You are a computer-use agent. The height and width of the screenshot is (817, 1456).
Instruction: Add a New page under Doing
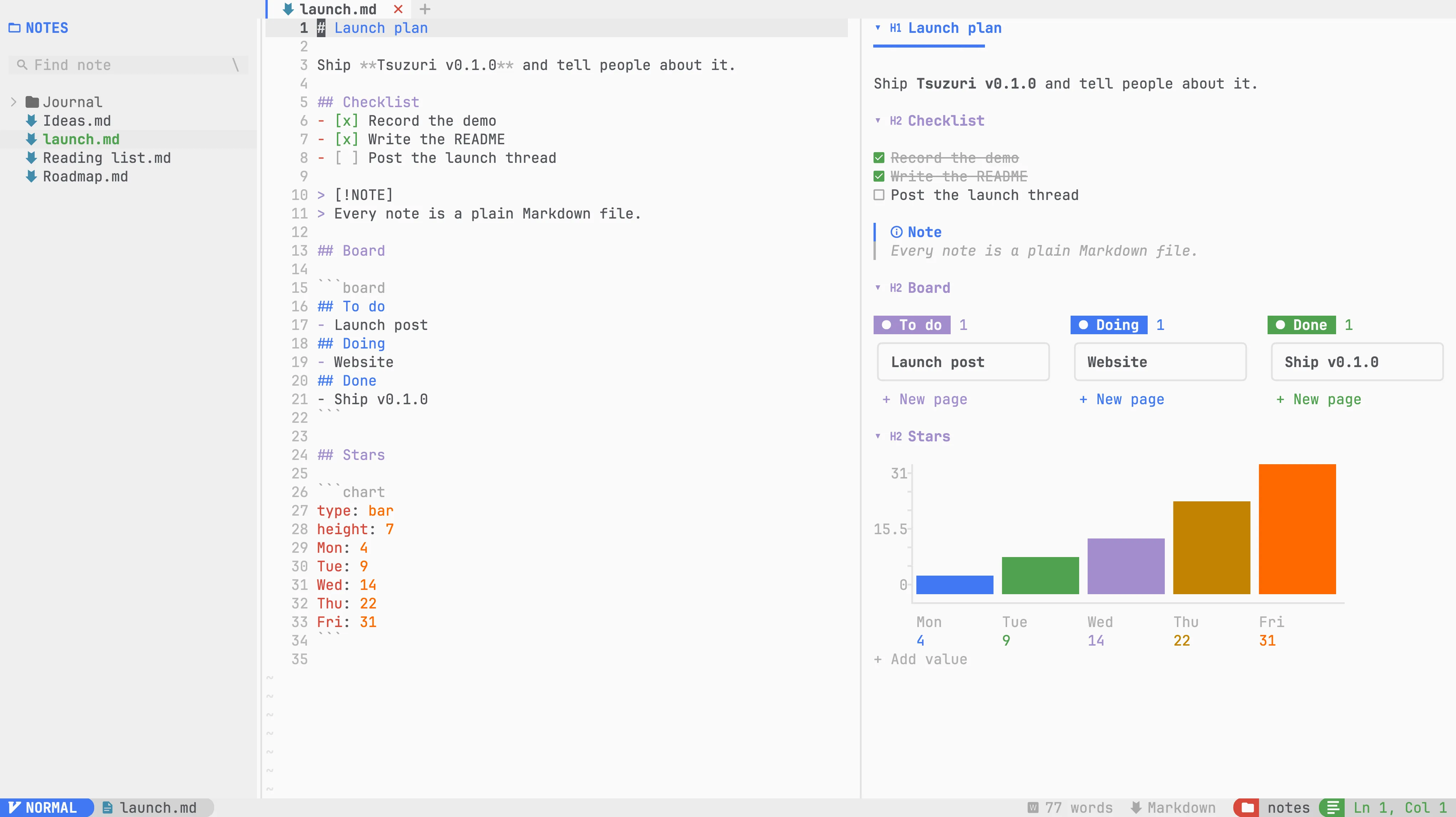tap(1122, 399)
